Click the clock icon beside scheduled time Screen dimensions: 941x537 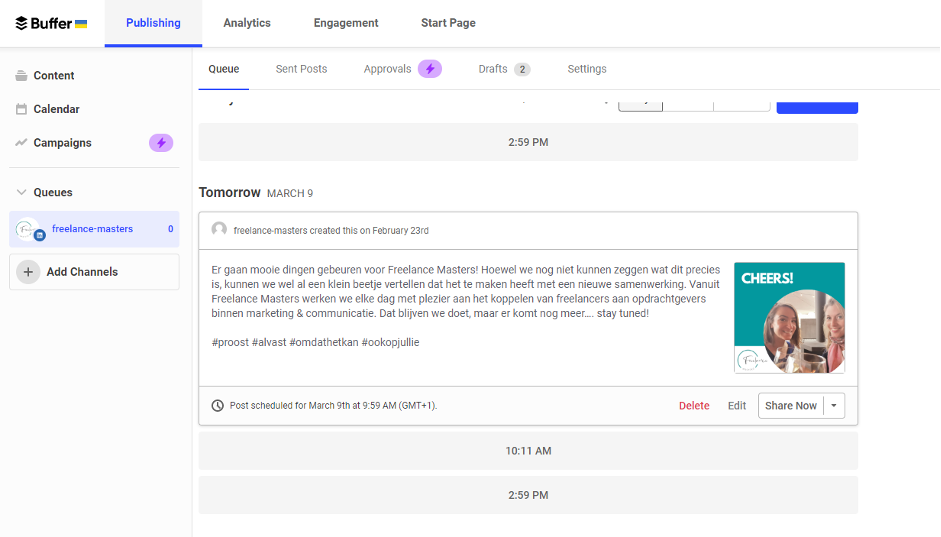pos(217,406)
